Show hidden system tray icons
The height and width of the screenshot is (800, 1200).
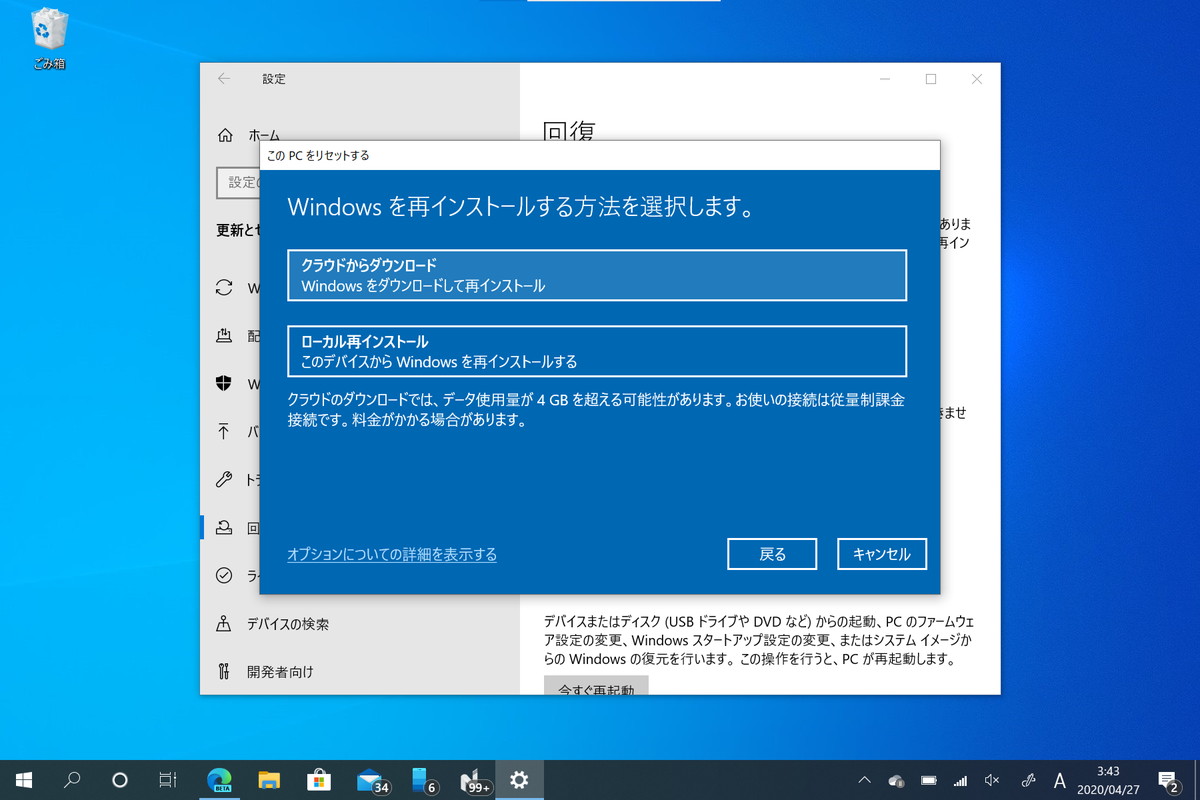[865, 780]
